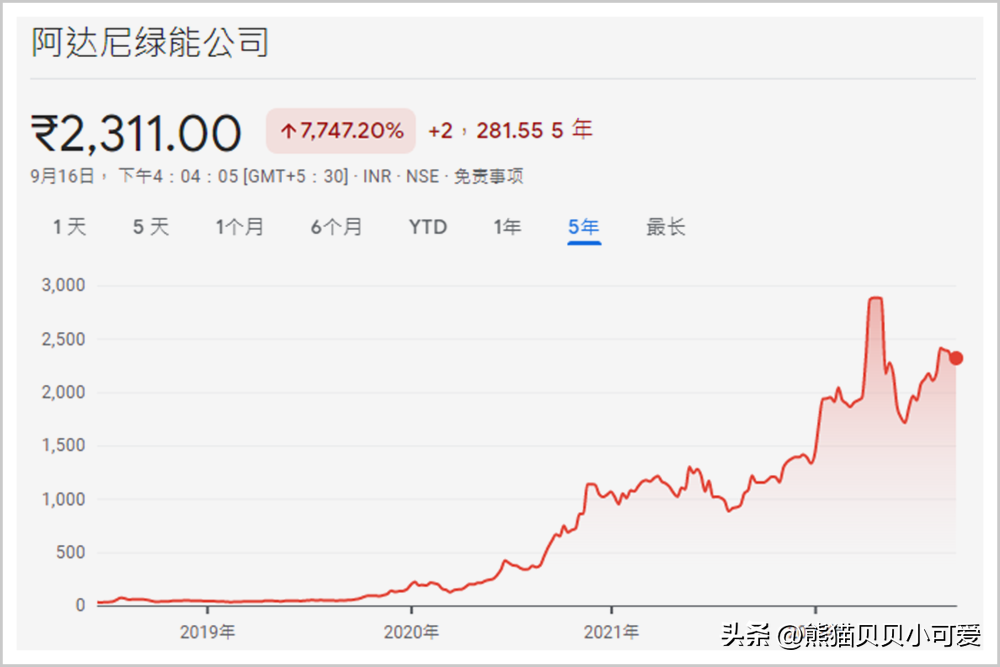
Task: Switch chart to 1个月 range
Action: tap(240, 227)
